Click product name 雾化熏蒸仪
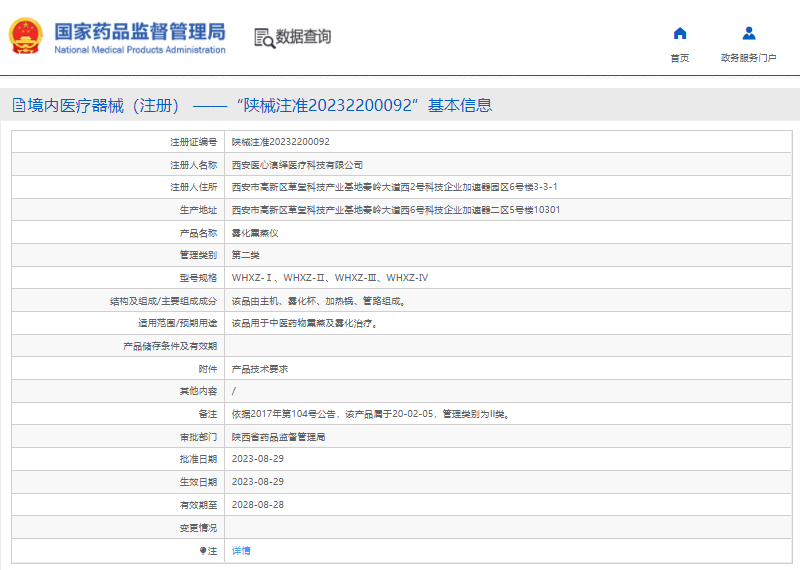This screenshot has height=570, width=800. pos(255,233)
